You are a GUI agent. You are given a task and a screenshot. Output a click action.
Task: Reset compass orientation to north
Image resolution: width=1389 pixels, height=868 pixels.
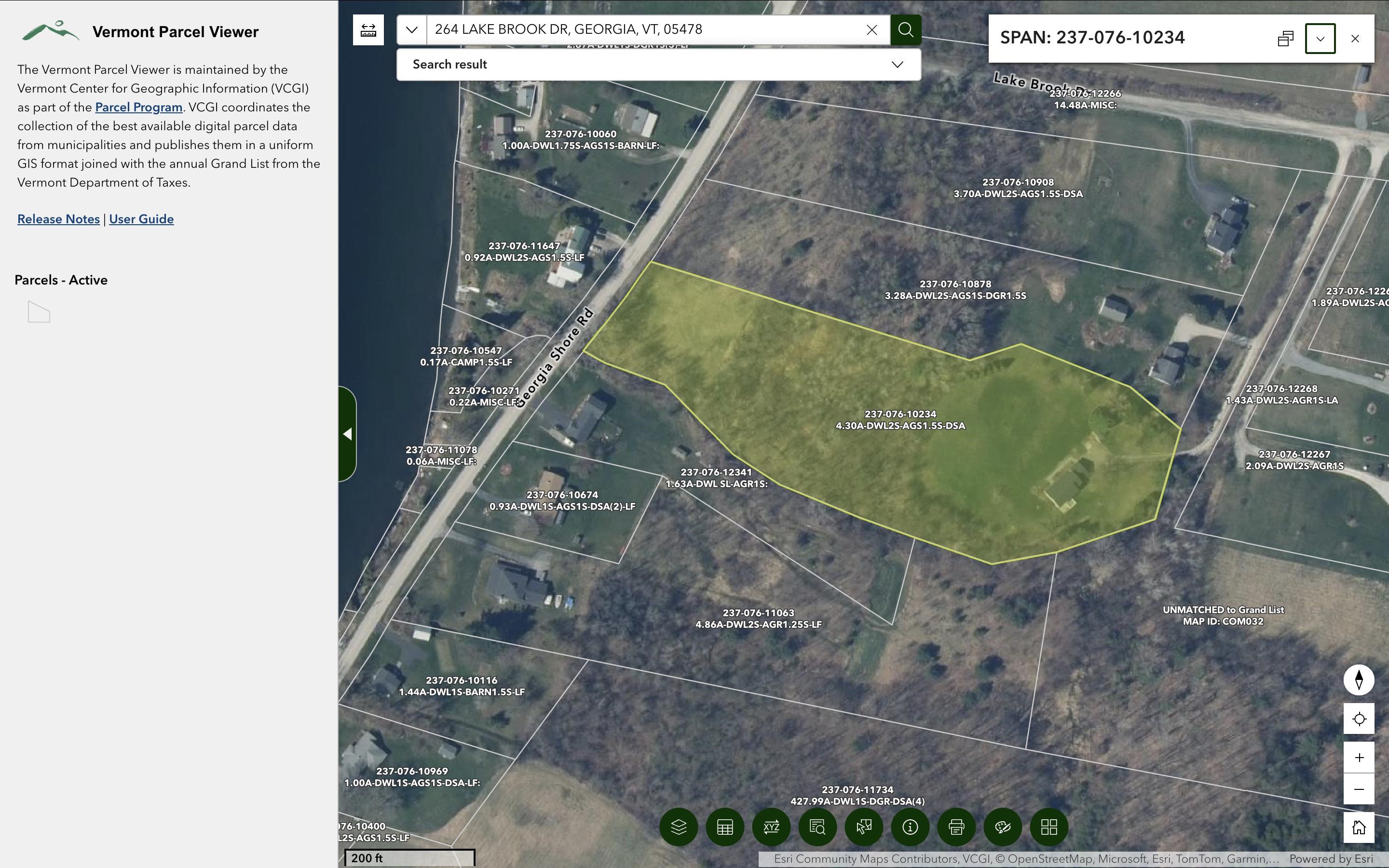[x=1359, y=680]
